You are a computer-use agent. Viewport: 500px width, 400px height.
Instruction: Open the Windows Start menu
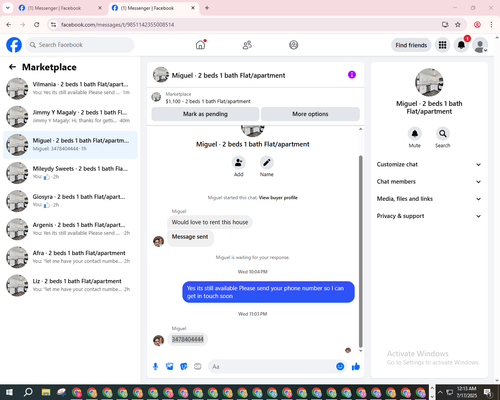(x=9, y=392)
